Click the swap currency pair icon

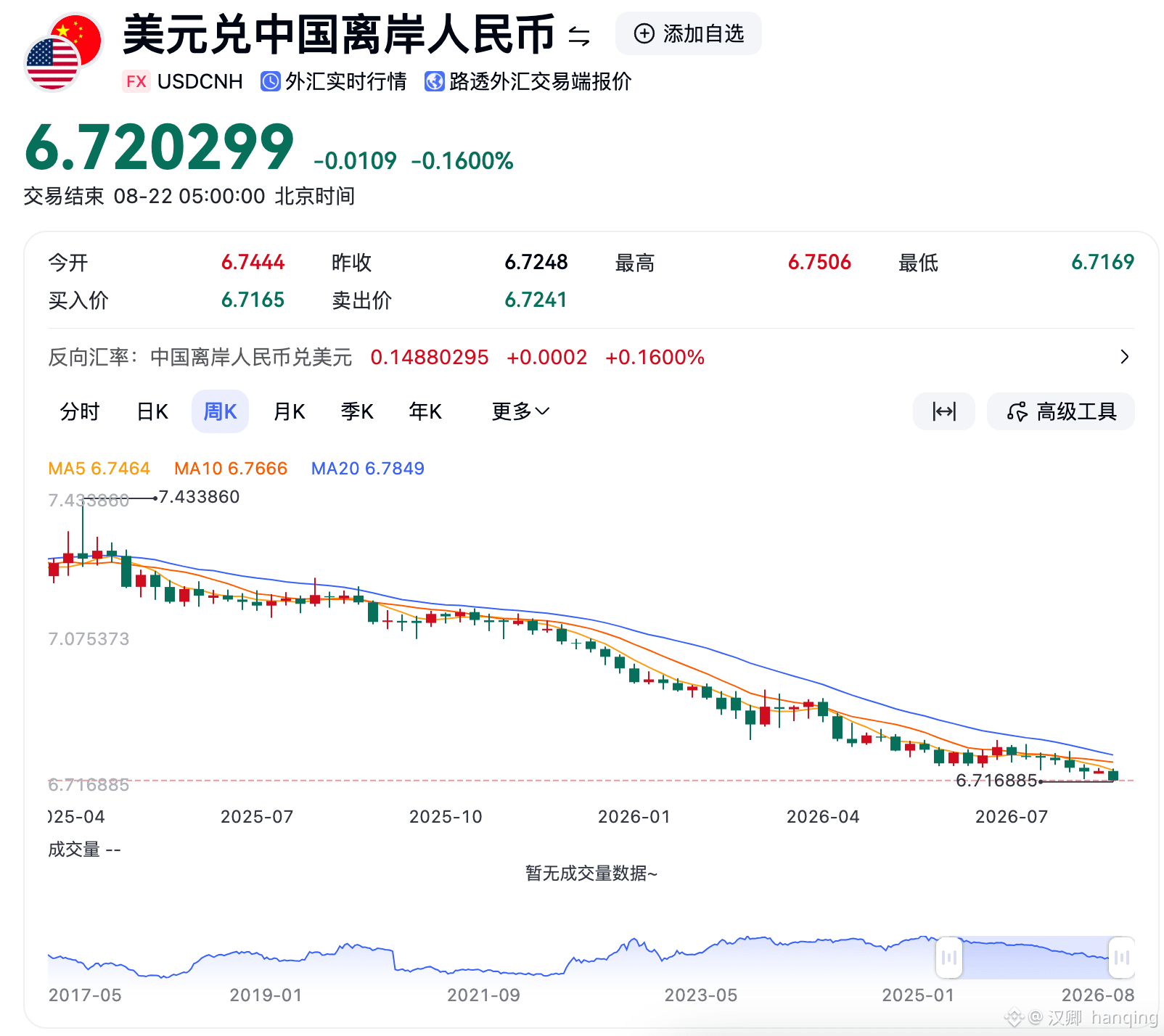(x=579, y=35)
